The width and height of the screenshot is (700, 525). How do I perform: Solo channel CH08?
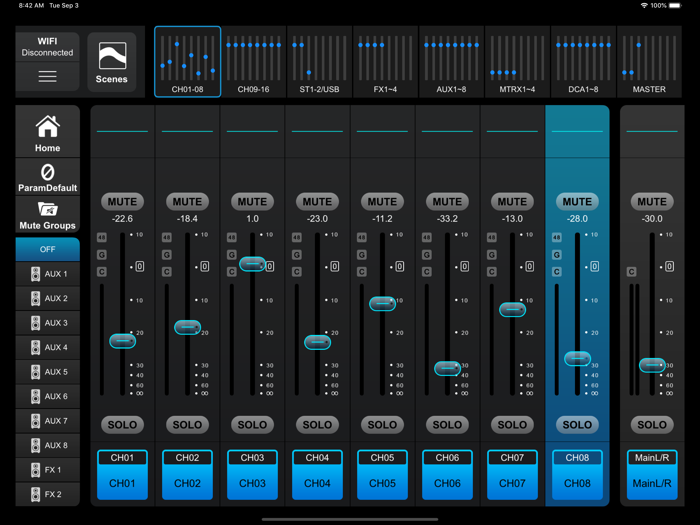(577, 425)
